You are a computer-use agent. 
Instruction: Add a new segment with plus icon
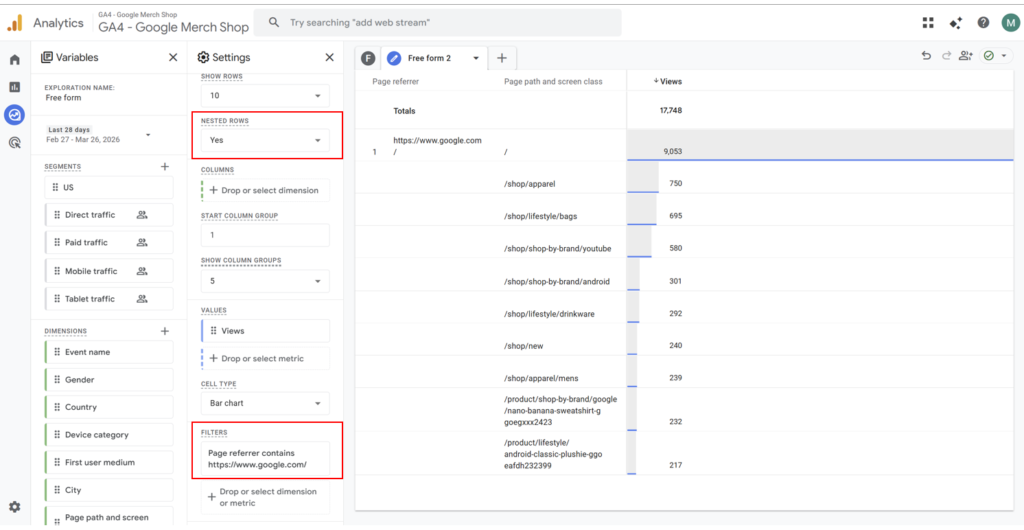[x=165, y=167]
